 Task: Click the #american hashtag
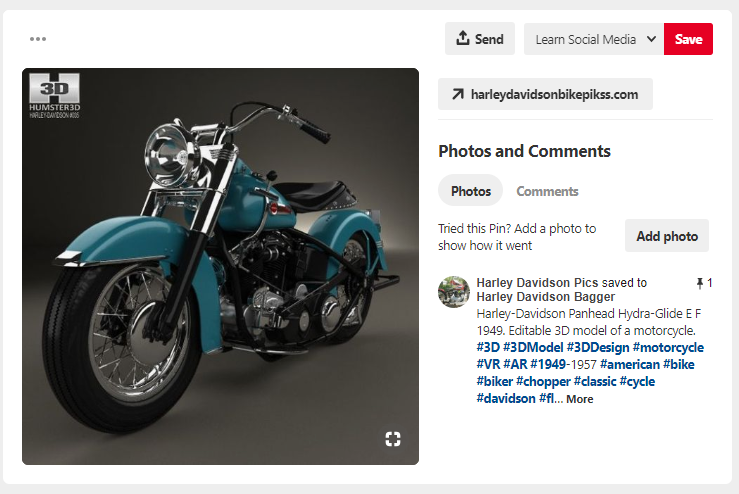click(x=630, y=364)
